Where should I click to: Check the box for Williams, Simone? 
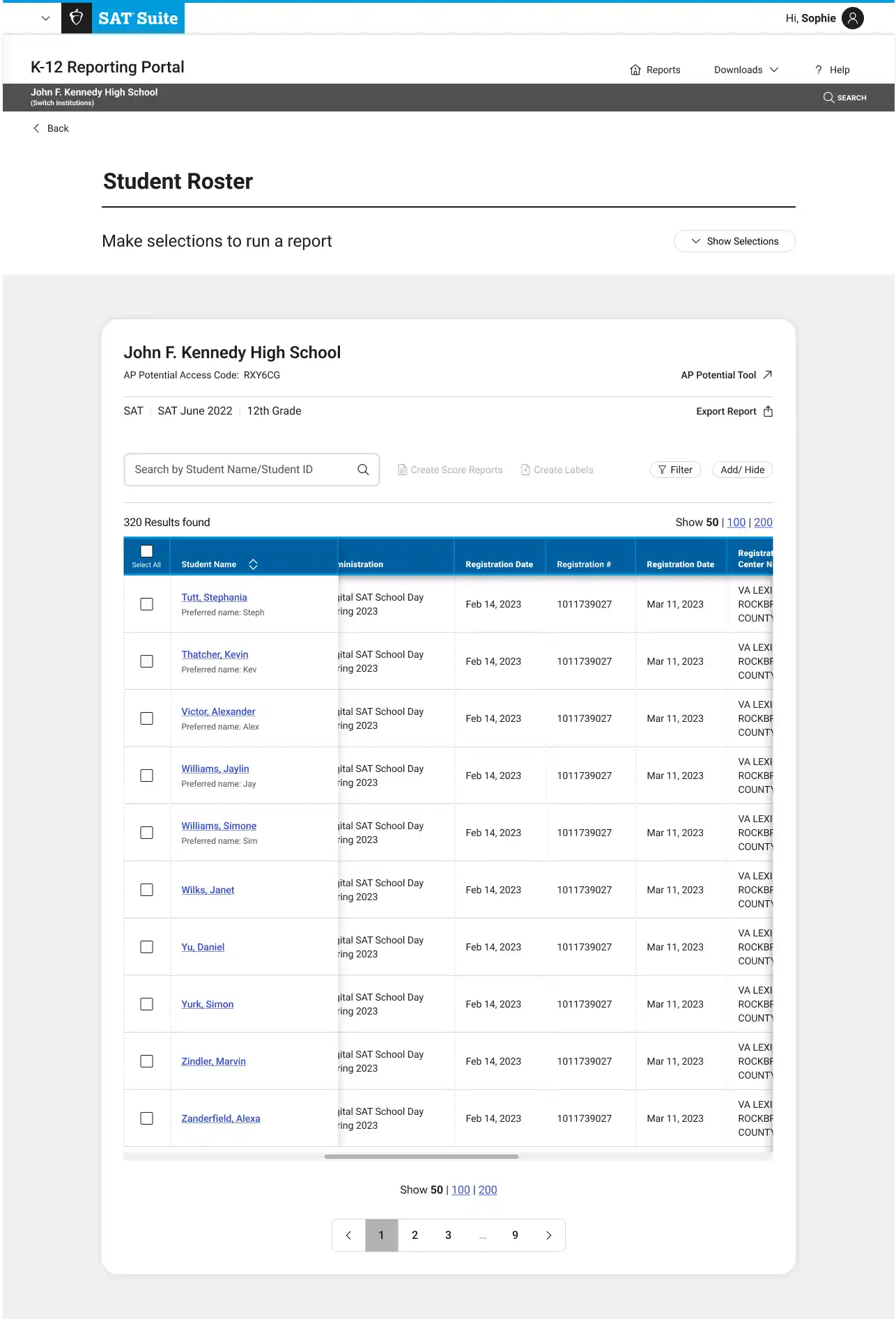coord(146,833)
